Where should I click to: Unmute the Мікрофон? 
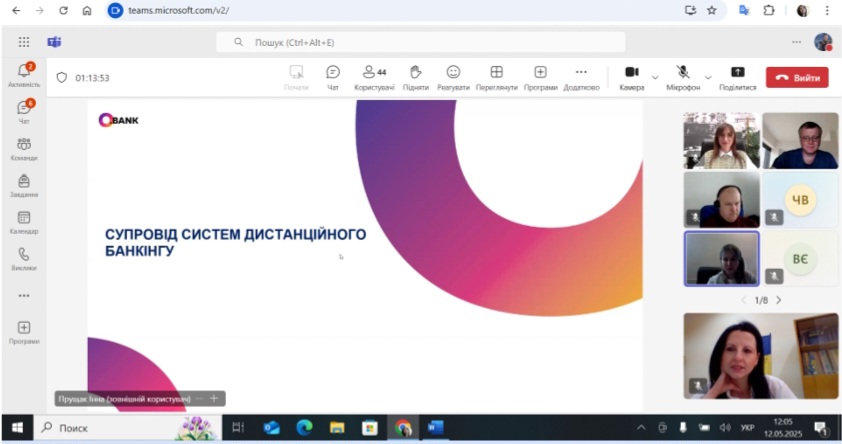point(683,76)
